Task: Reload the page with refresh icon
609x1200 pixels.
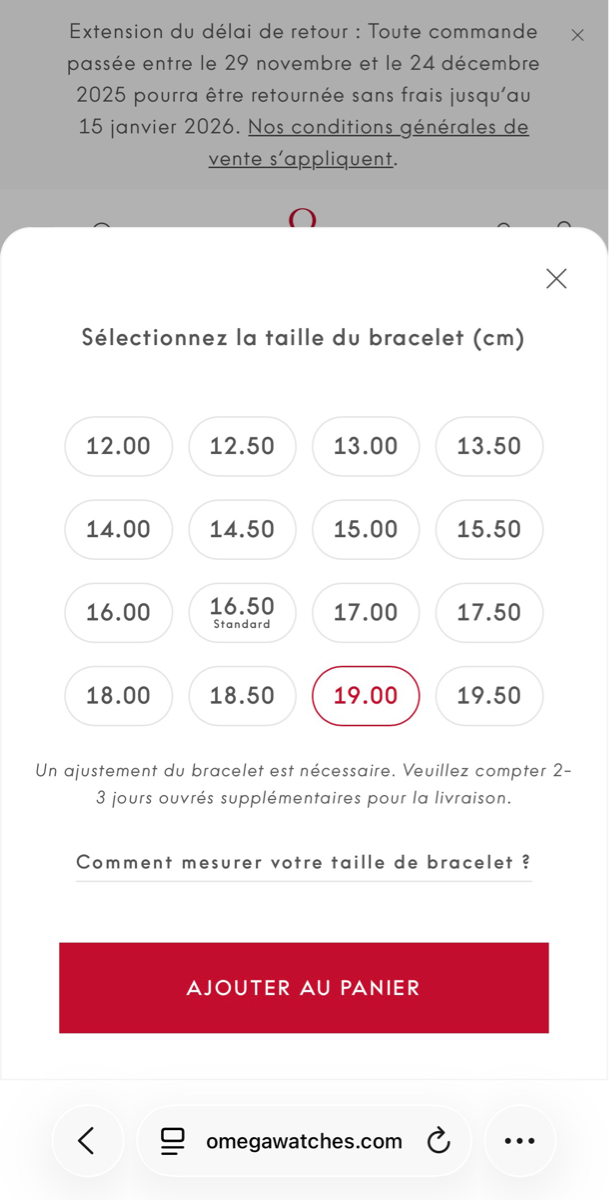Action: click(438, 1141)
